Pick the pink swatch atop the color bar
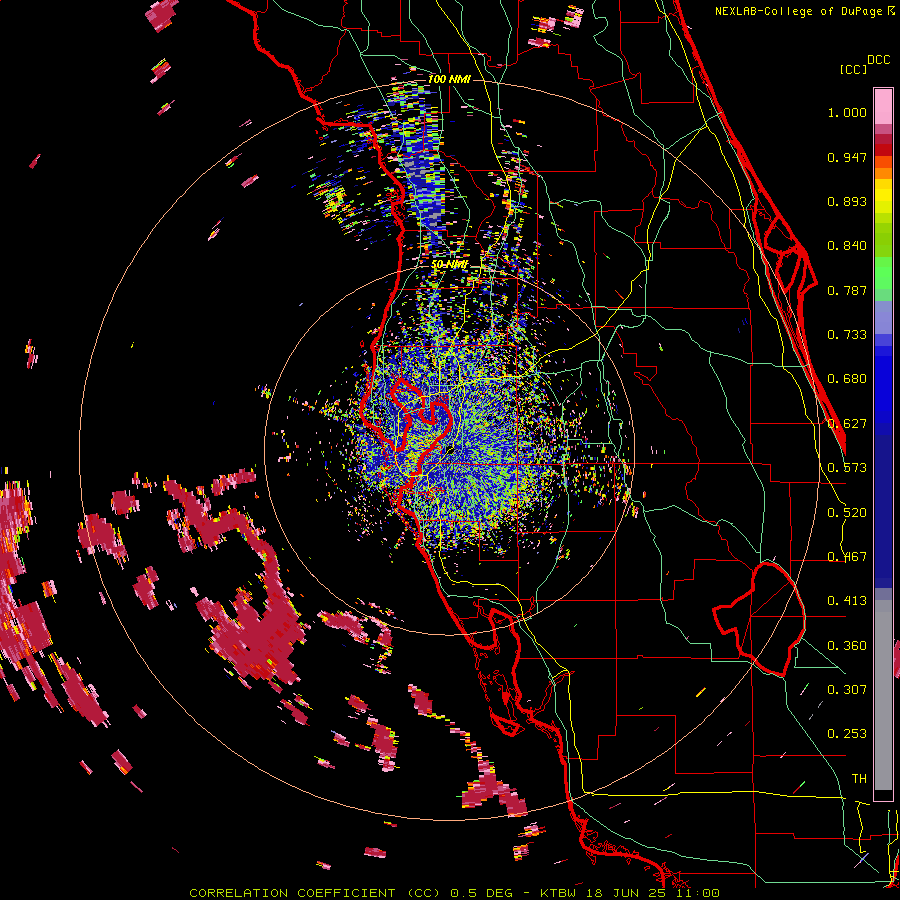 [x=883, y=106]
